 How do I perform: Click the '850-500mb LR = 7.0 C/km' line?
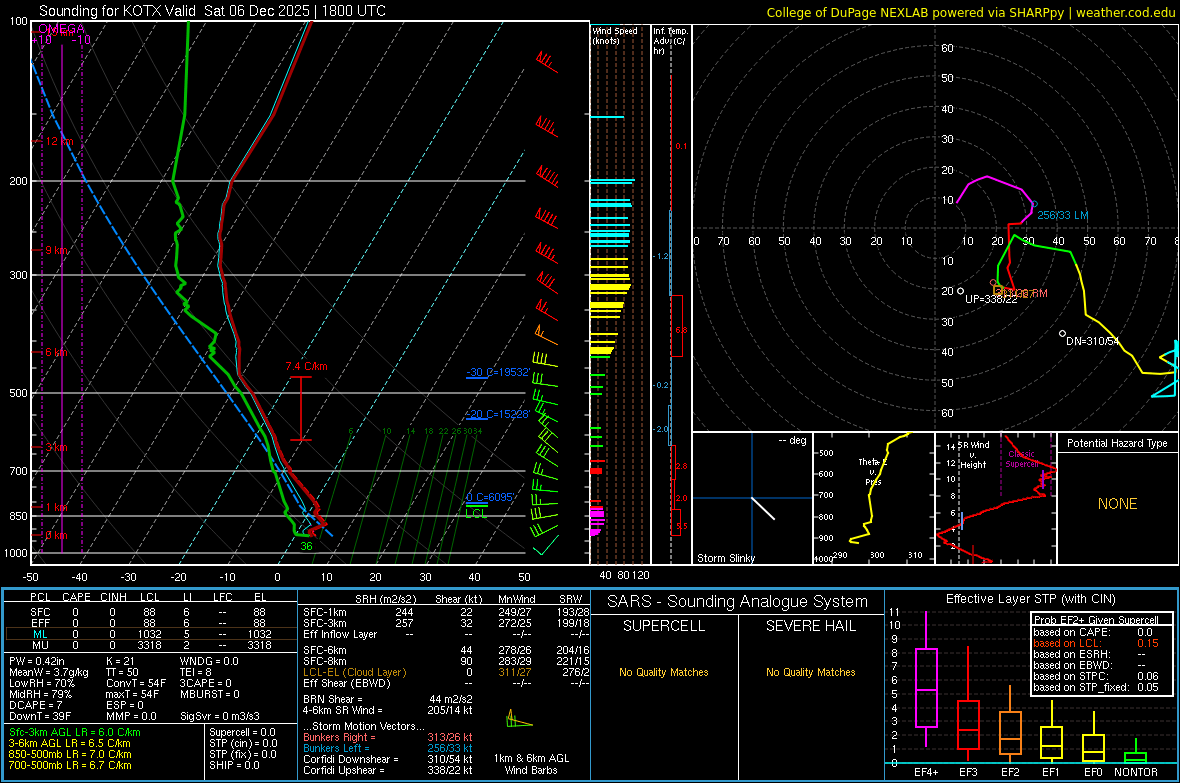[x=70, y=754]
